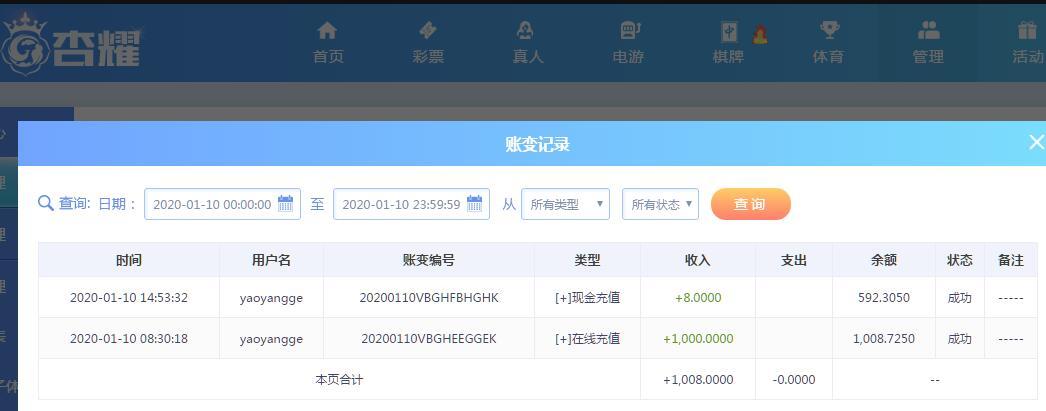Click the 时间 column header
1046x411 pixels.
point(129,260)
